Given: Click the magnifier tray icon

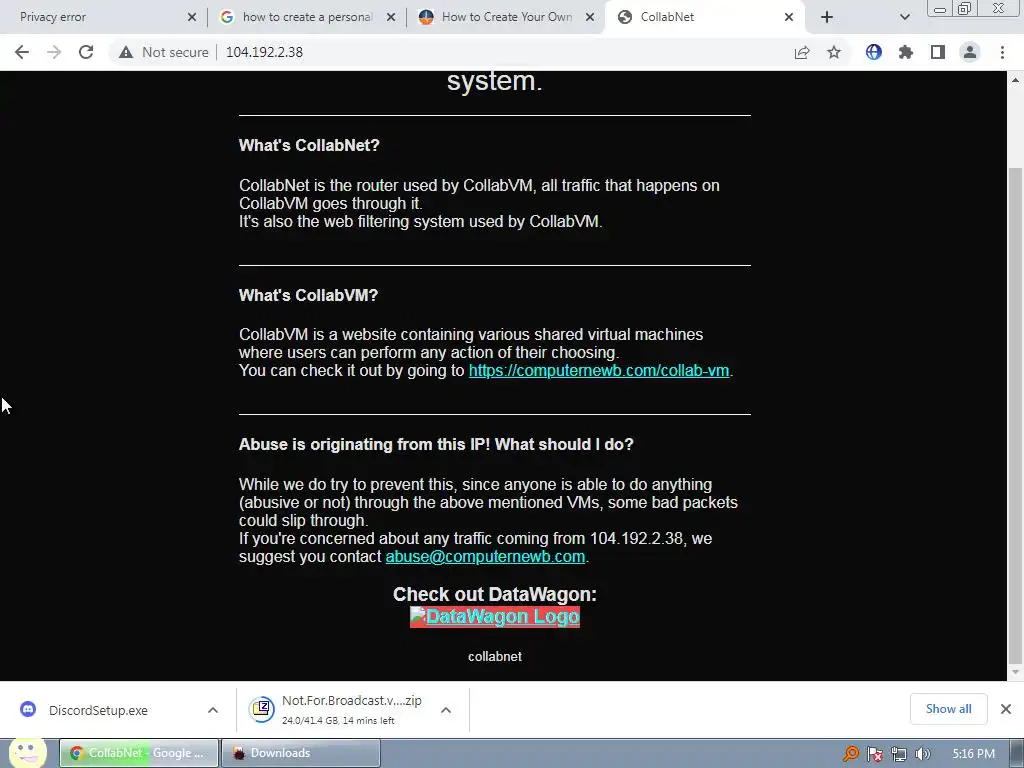Looking at the screenshot, I should (850, 754).
